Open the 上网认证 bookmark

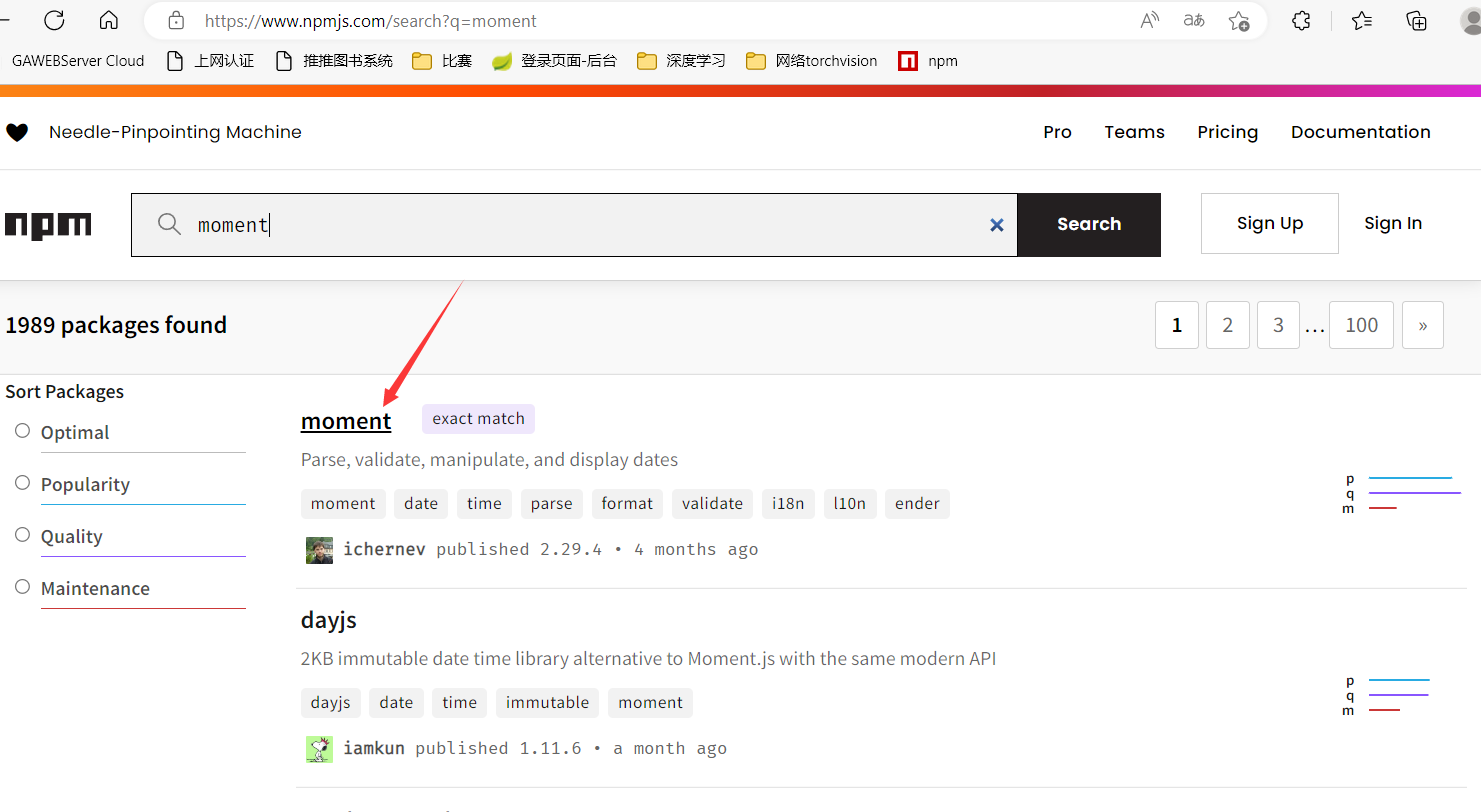coord(210,61)
